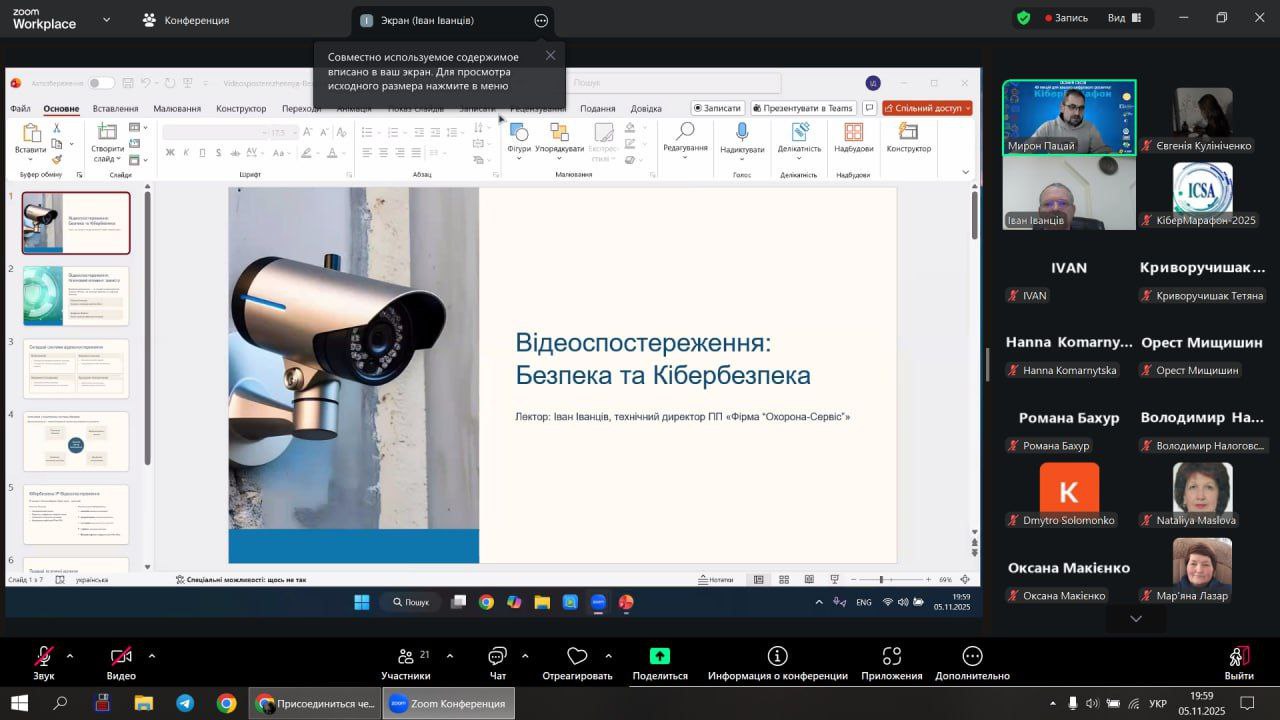The image size is (1280, 720).
Task: Unmute the microphone (Звук)
Action: [x=44, y=657]
